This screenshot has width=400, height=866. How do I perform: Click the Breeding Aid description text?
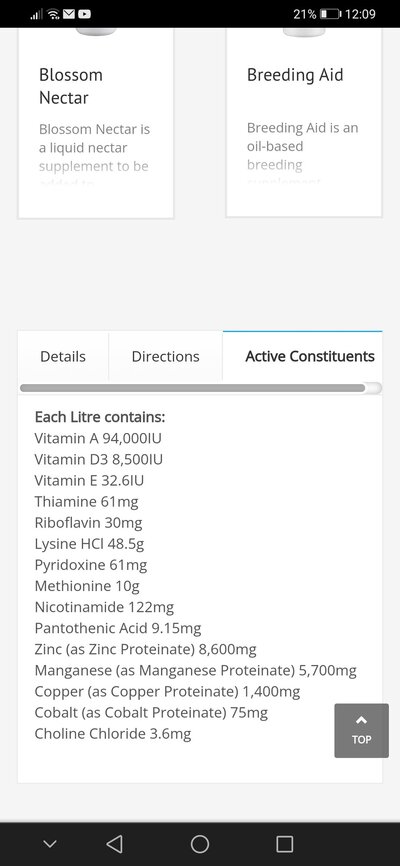click(303, 151)
